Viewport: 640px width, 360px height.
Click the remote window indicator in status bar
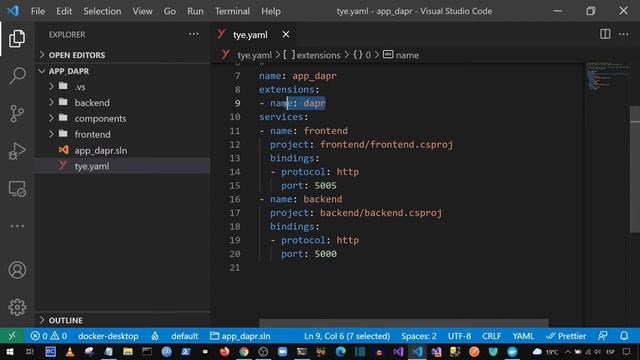[x=12, y=336]
